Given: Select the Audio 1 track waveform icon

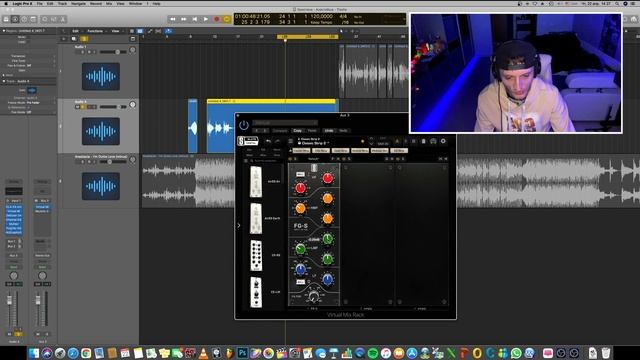Looking at the screenshot, I should [x=101, y=76].
